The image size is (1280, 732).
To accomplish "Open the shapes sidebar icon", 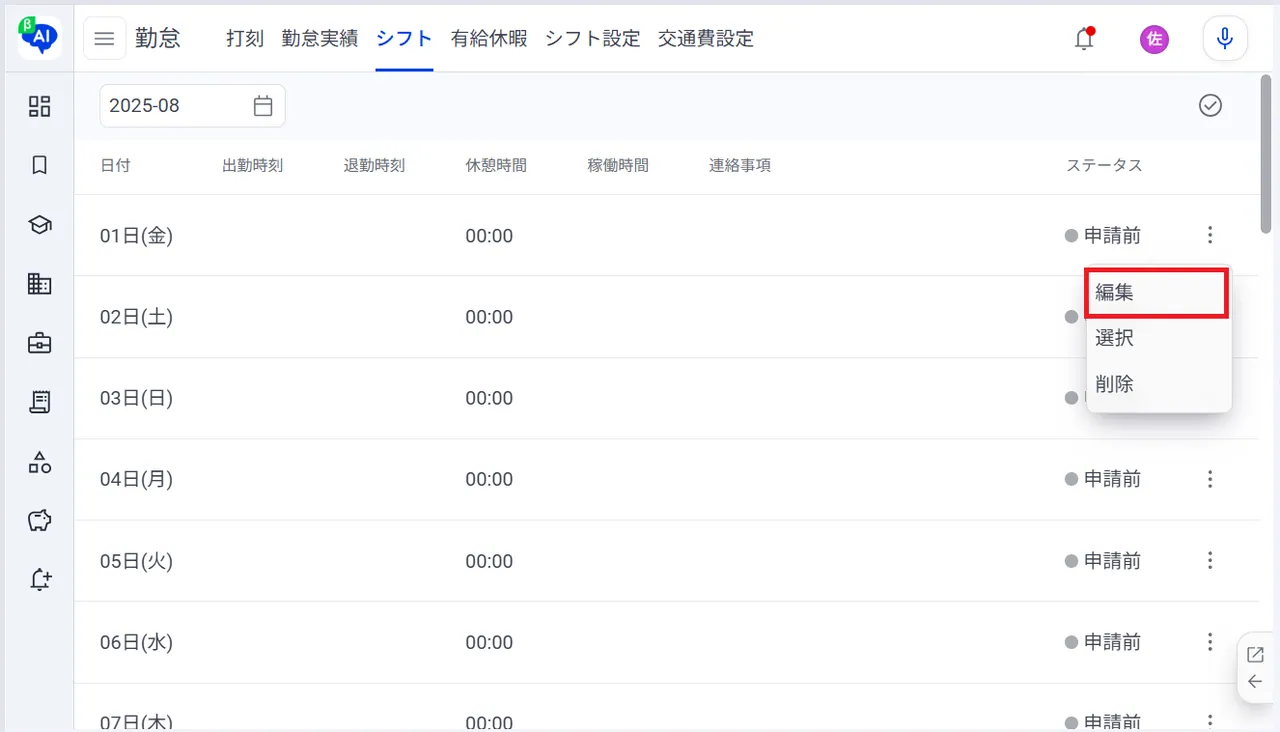I will [x=39, y=462].
